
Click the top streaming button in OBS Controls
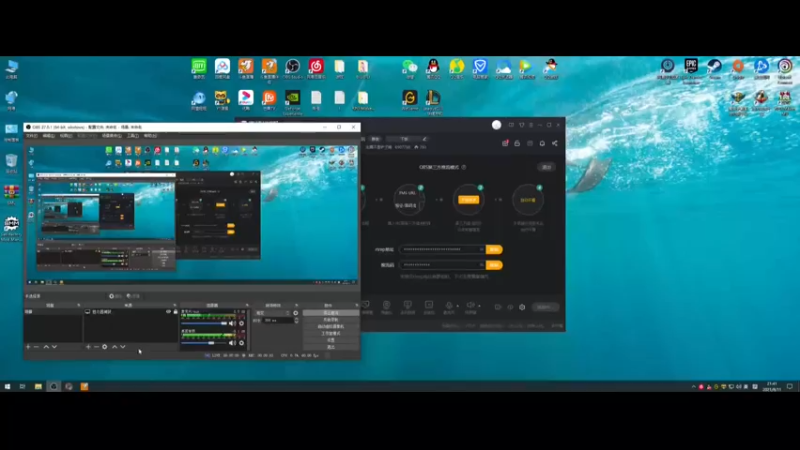click(331, 313)
